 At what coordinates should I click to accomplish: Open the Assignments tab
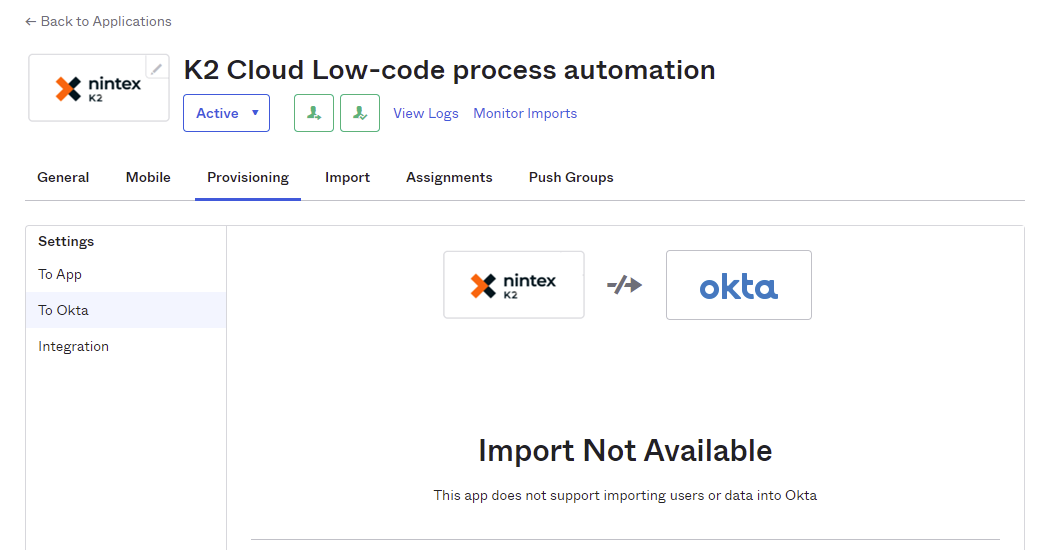[449, 177]
